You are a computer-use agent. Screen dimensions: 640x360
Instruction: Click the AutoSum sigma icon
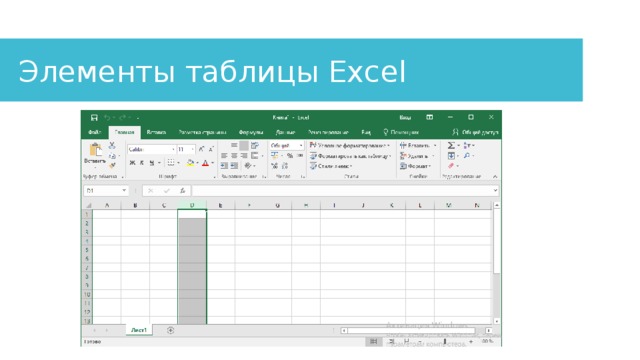pos(451,145)
